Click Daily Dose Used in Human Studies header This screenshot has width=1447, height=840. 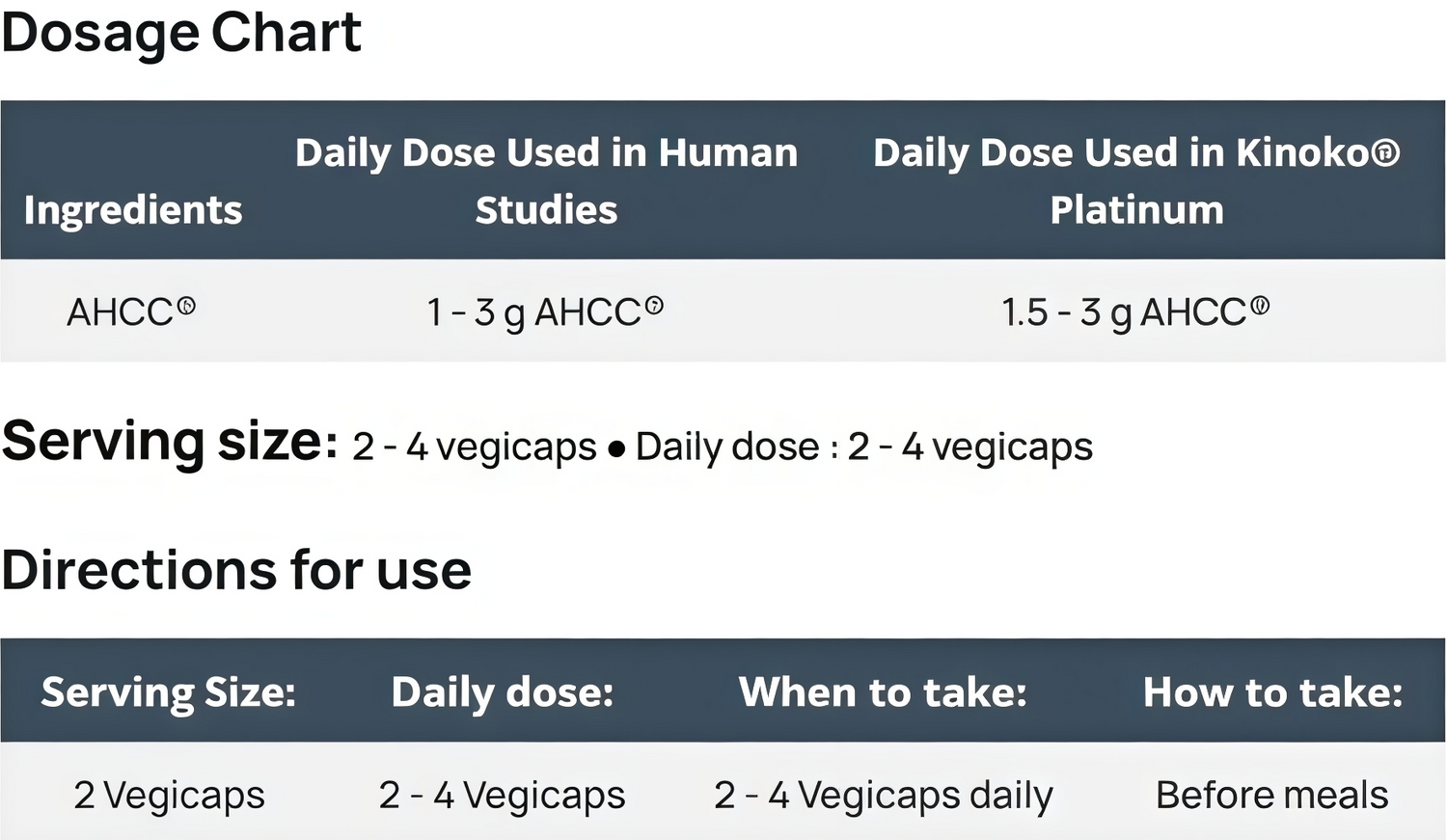pyautogui.click(x=546, y=180)
